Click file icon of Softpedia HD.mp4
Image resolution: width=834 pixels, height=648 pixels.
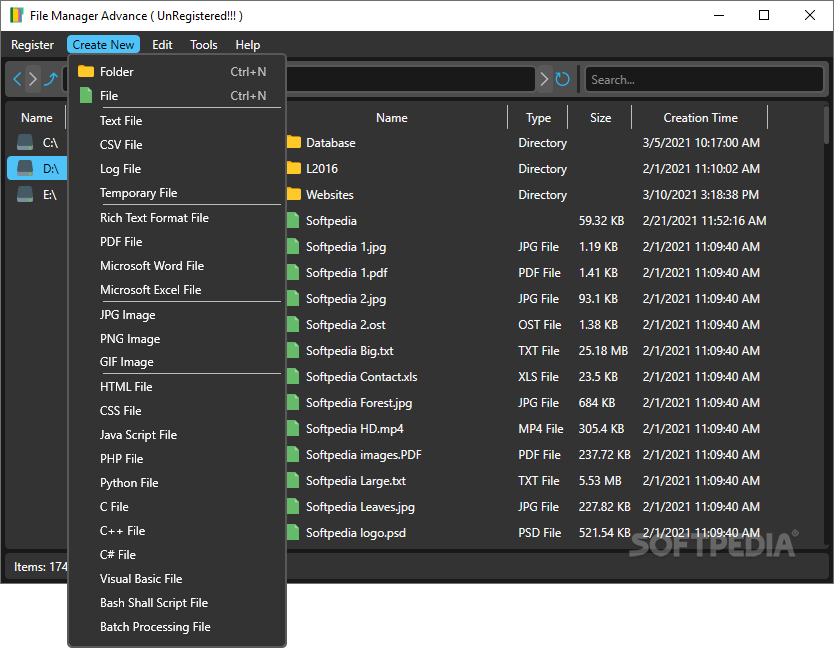pos(293,429)
